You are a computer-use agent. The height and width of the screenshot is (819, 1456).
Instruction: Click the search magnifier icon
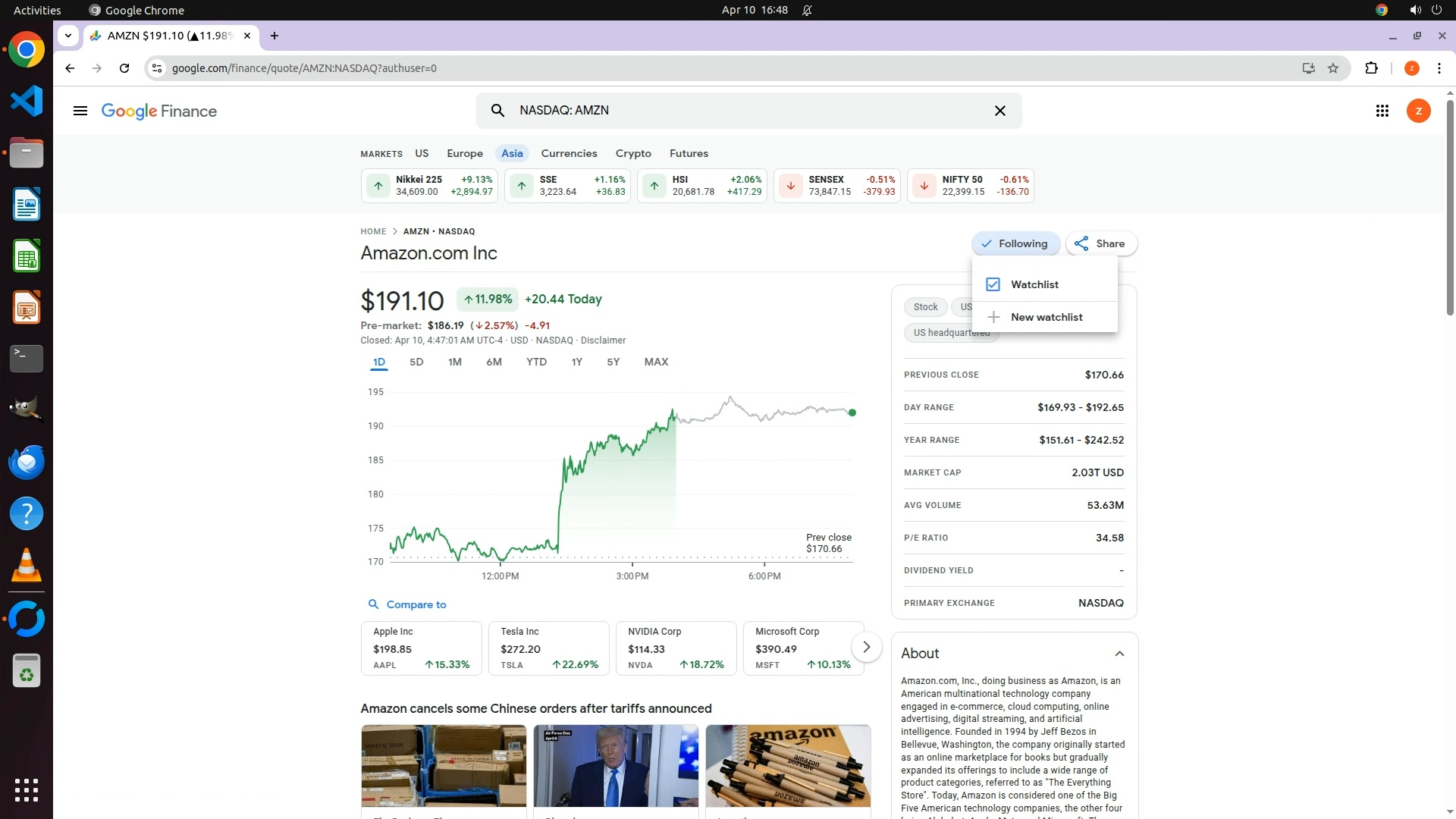pos(497,111)
